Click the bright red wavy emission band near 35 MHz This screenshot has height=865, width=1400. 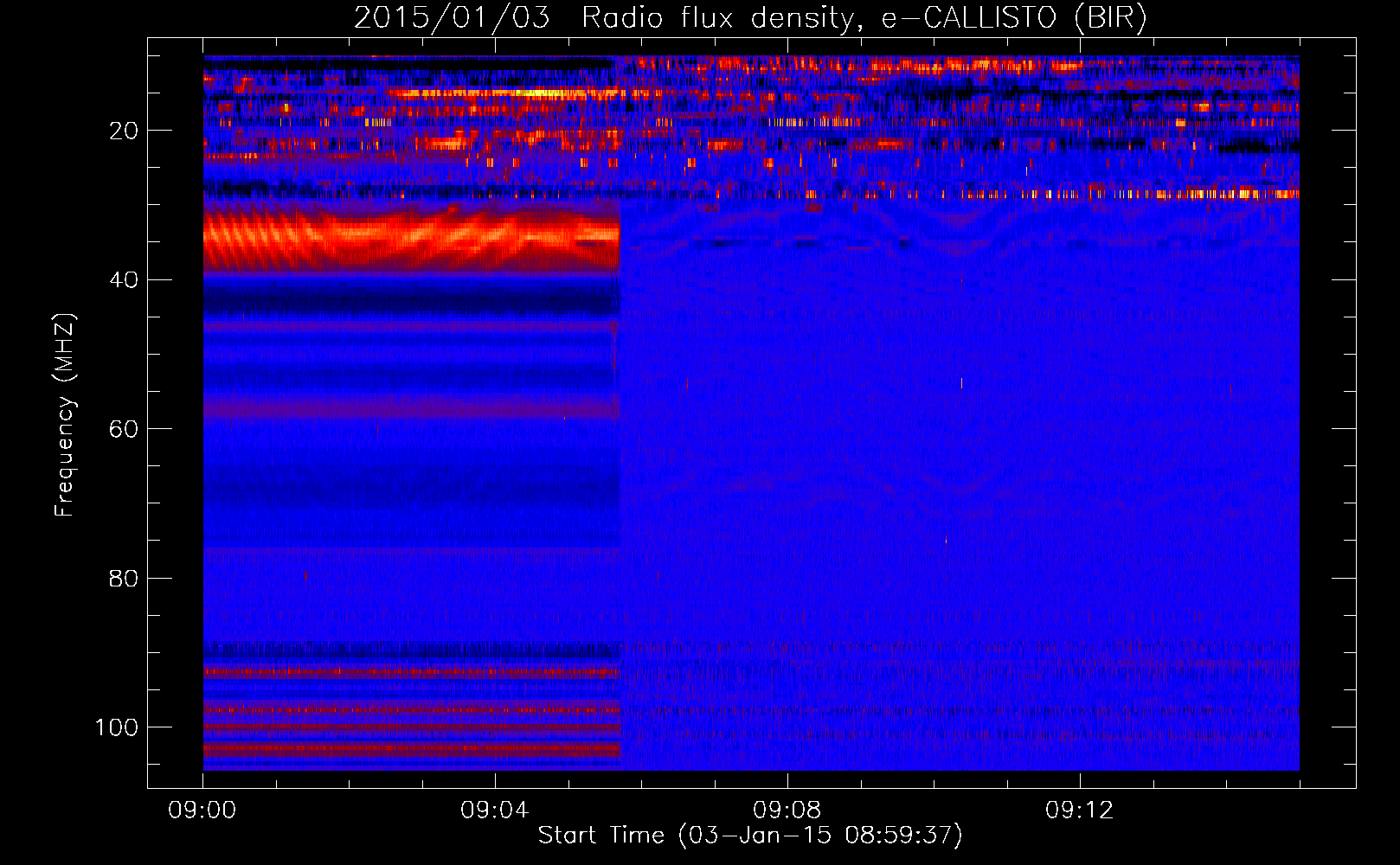click(412, 235)
